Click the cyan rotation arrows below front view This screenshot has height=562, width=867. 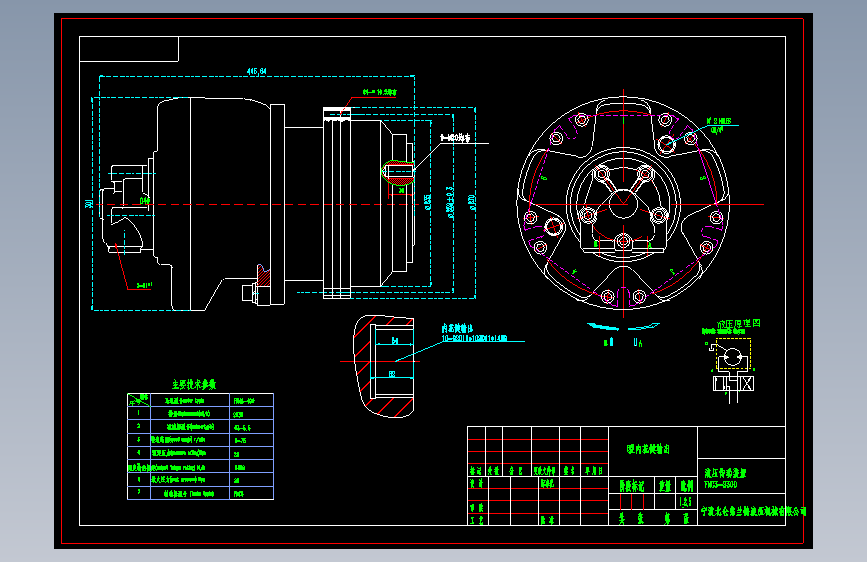623,326
